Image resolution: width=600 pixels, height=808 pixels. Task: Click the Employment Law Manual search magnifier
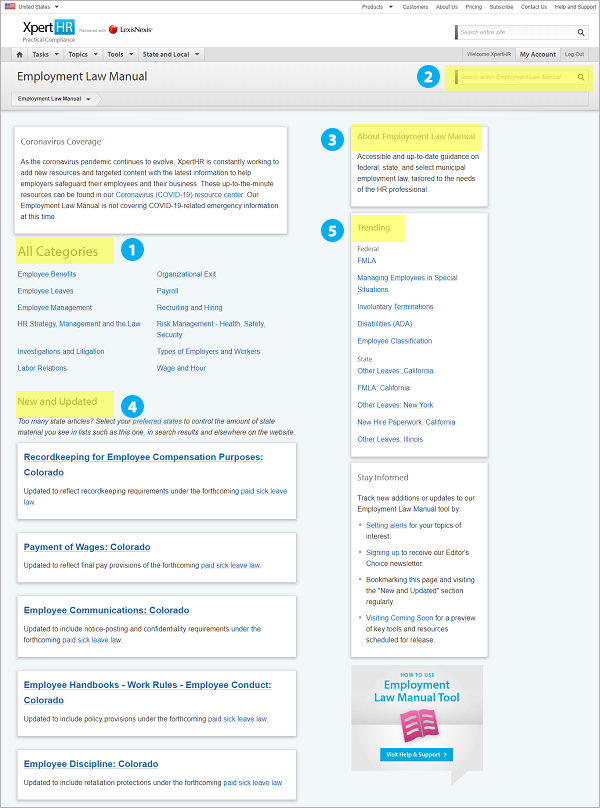[581, 77]
